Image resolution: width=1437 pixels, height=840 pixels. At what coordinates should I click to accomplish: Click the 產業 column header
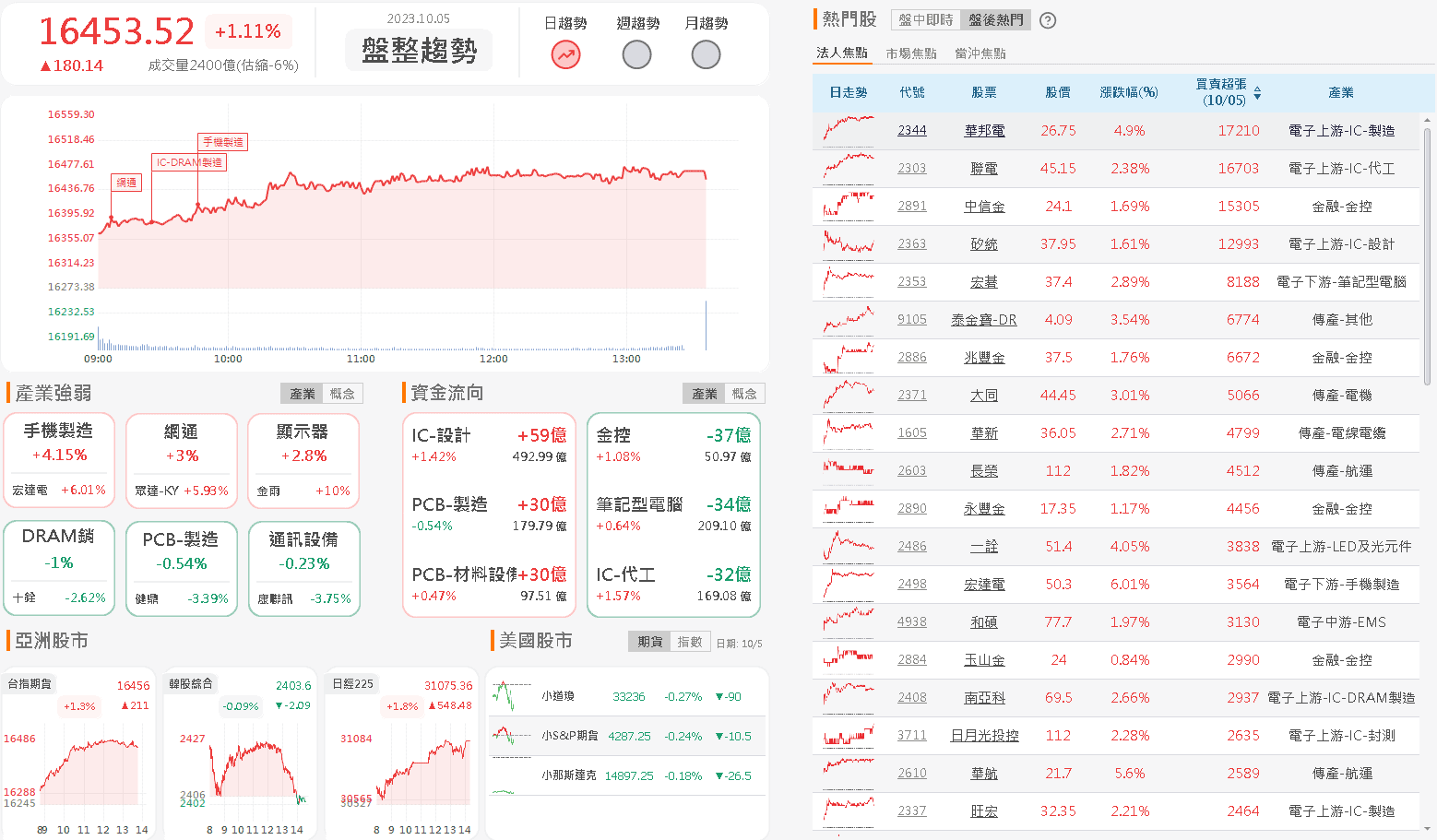coord(1341,93)
